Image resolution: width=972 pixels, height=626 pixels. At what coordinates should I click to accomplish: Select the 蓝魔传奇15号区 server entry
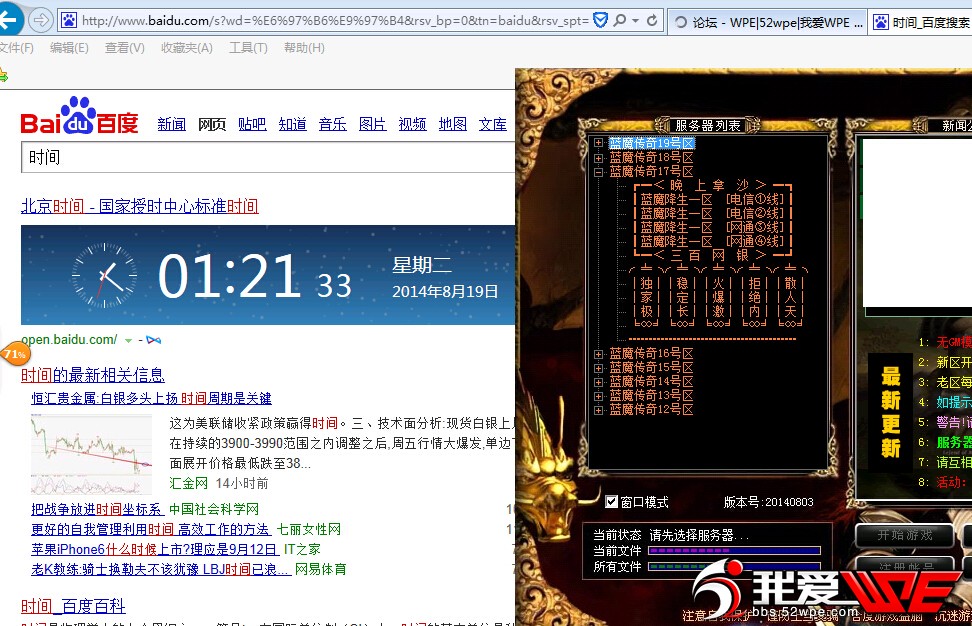pyautogui.click(x=651, y=367)
